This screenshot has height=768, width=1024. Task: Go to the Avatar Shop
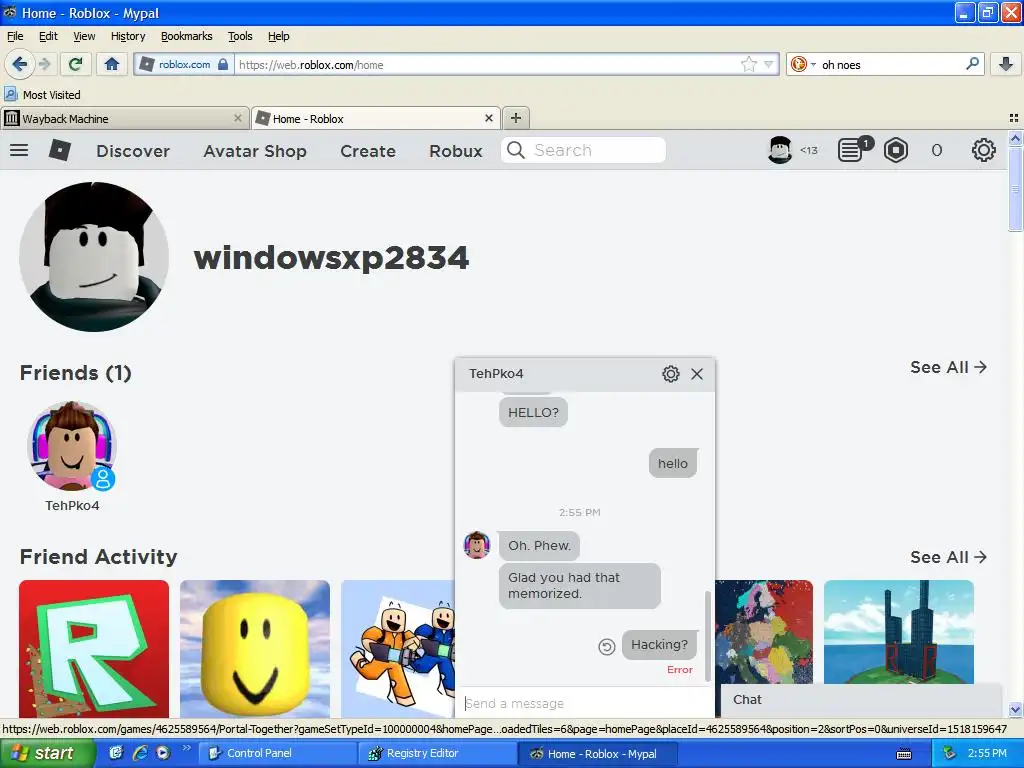255,151
